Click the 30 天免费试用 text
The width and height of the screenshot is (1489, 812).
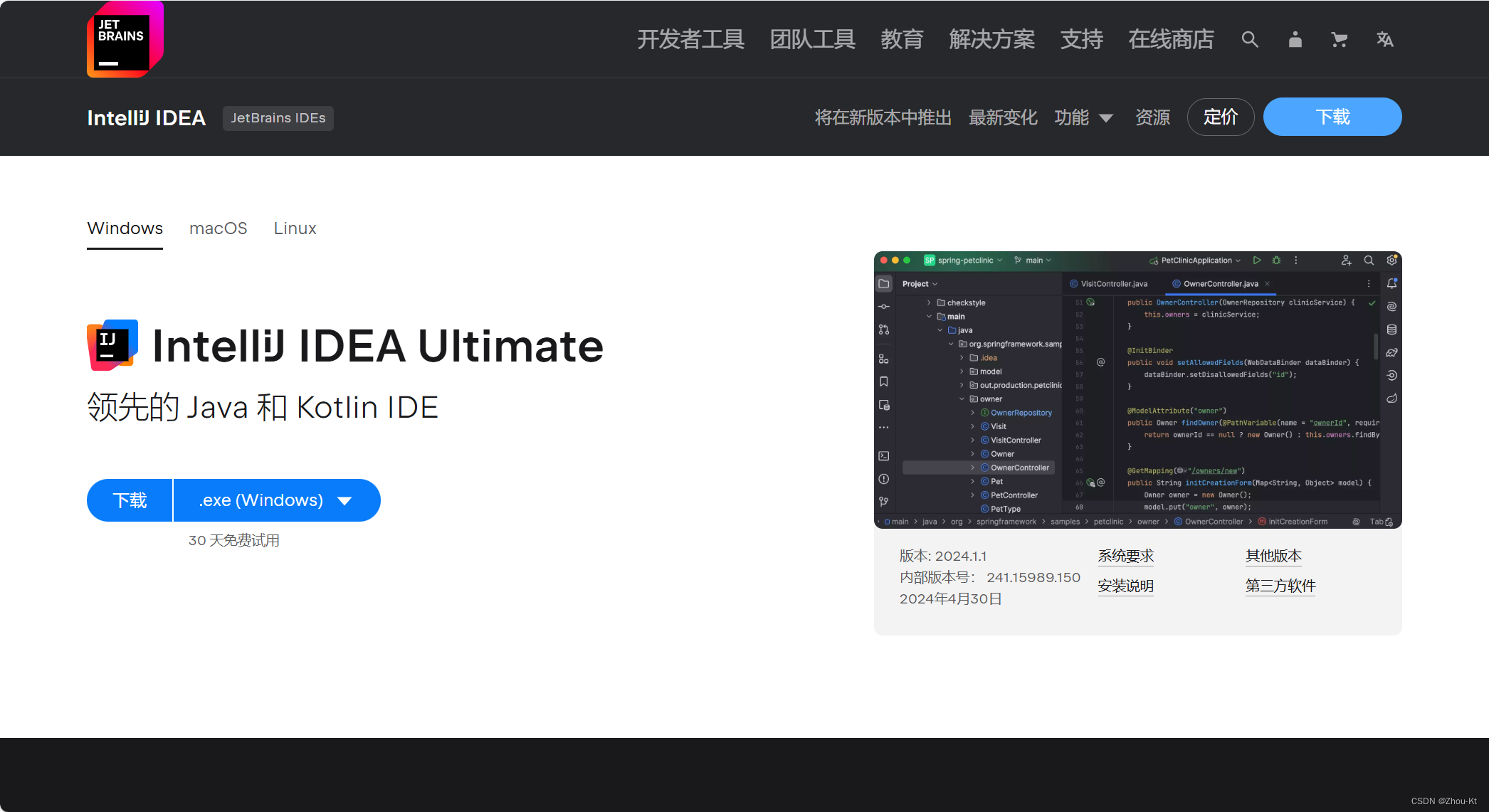[233, 540]
